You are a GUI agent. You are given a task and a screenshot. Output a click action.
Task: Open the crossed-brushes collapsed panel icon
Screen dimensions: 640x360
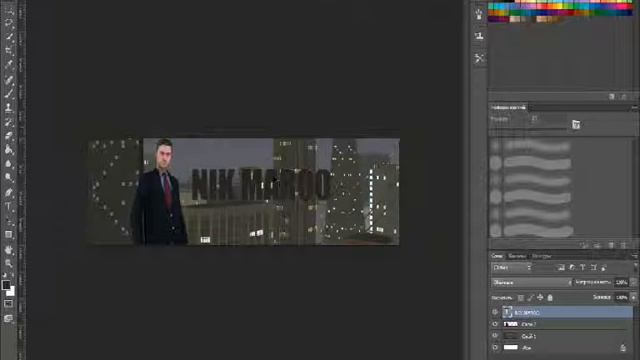point(479,58)
